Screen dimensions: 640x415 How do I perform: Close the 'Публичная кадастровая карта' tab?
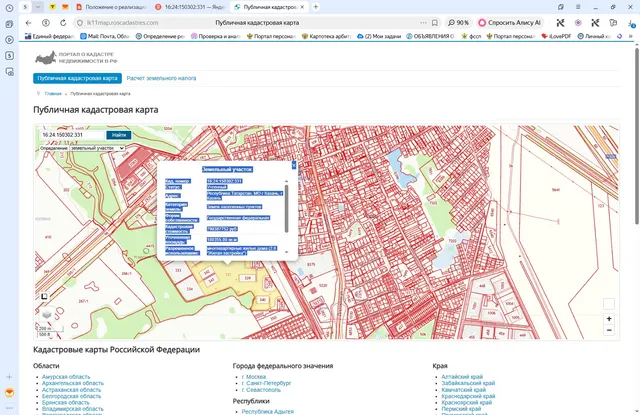[x=302, y=7]
